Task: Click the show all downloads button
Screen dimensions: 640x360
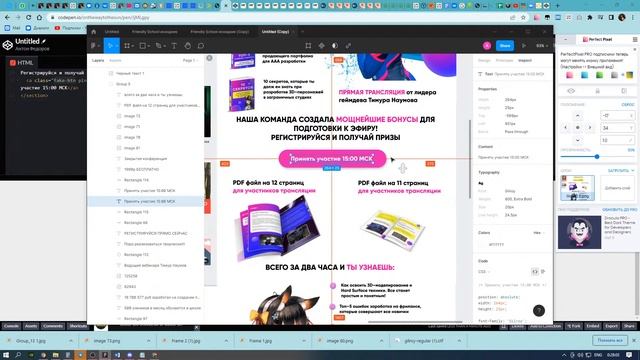Action: click(x=610, y=340)
